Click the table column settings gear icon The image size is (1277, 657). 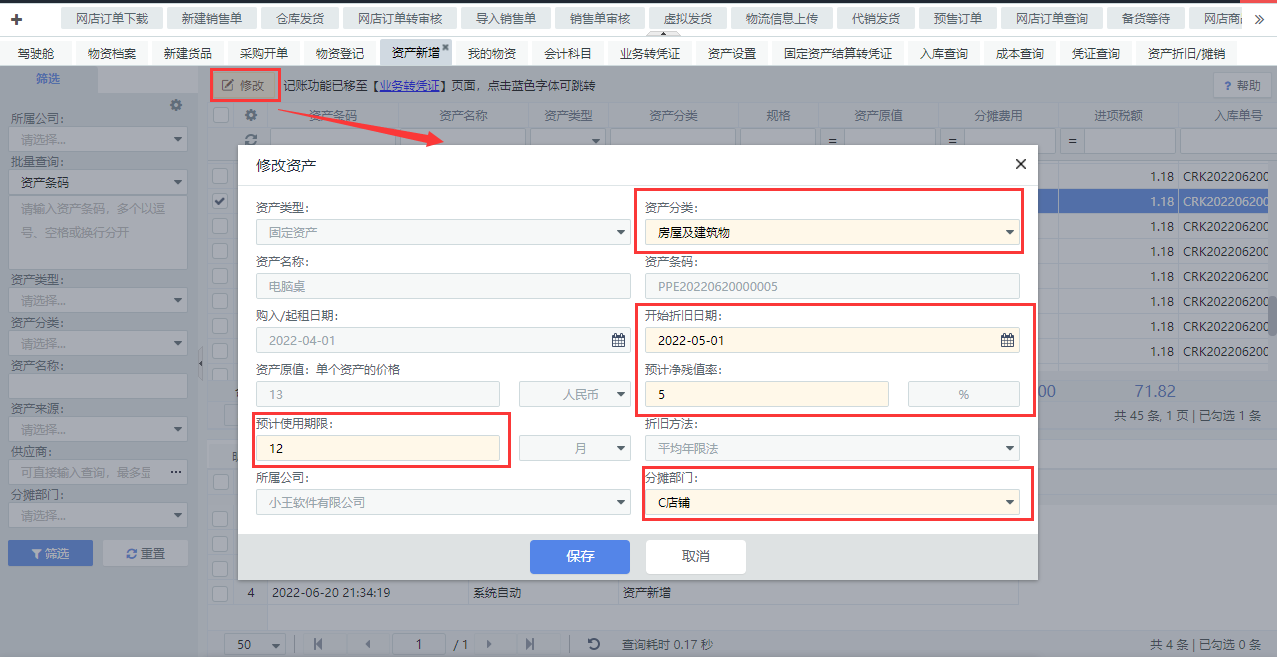point(251,115)
